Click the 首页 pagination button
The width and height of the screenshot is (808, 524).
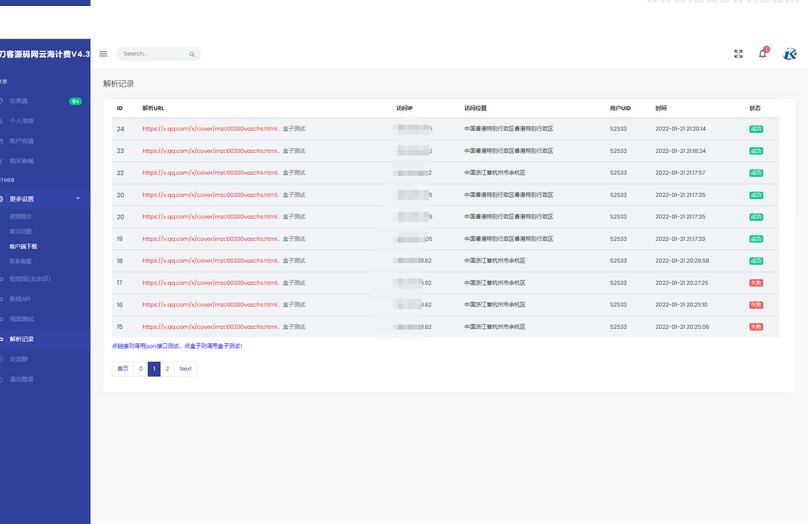[123, 369]
